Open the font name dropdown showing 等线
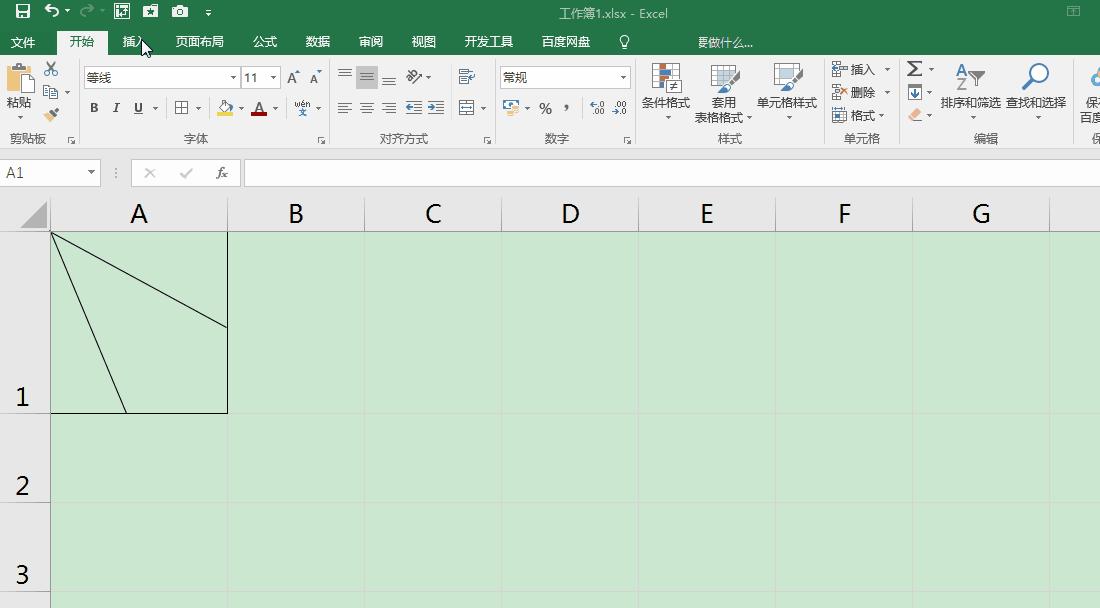The height and width of the screenshot is (608, 1100). pyautogui.click(x=232, y=77)
